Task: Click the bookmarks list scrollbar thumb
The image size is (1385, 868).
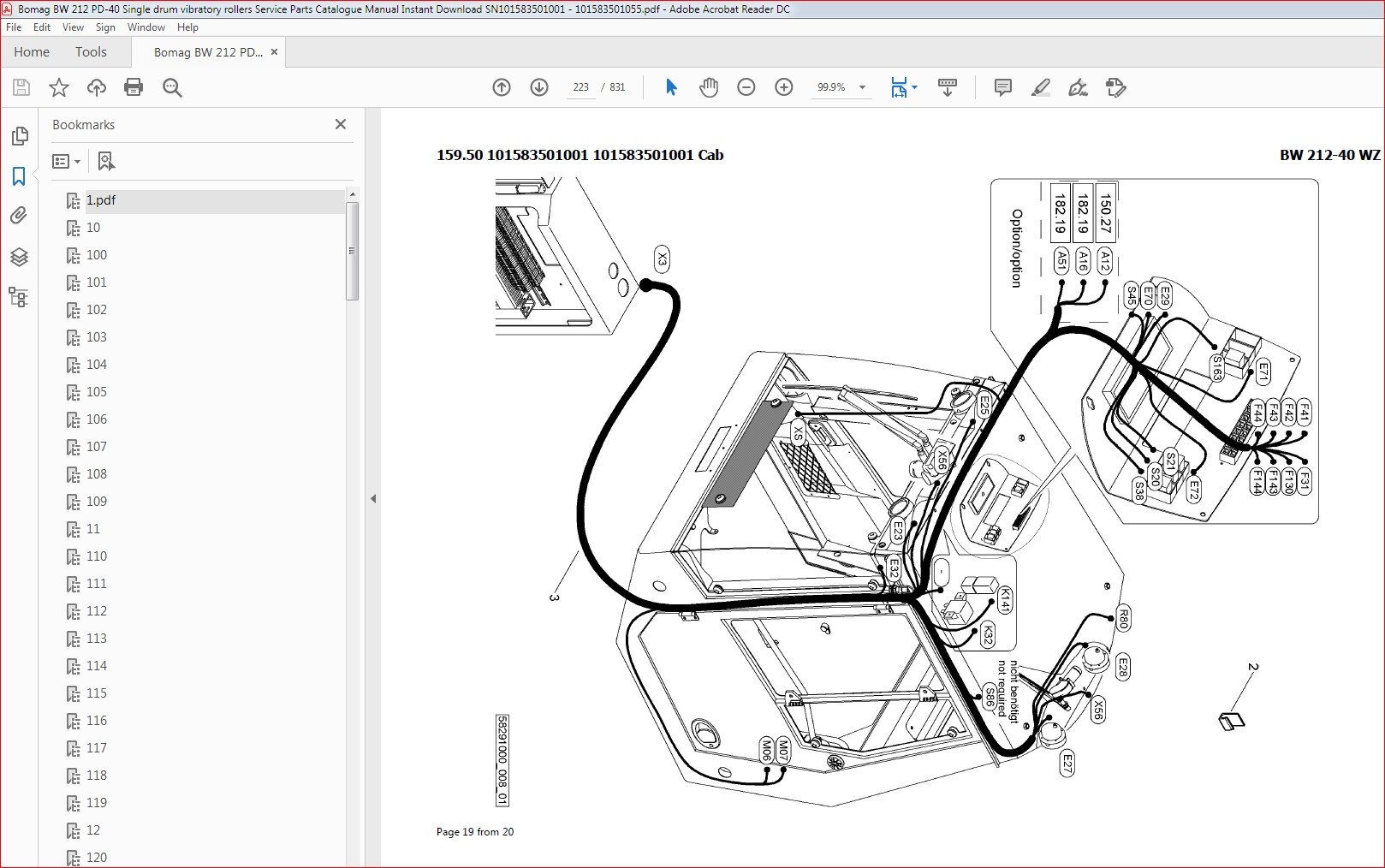Action: click(x=352, y=251)
